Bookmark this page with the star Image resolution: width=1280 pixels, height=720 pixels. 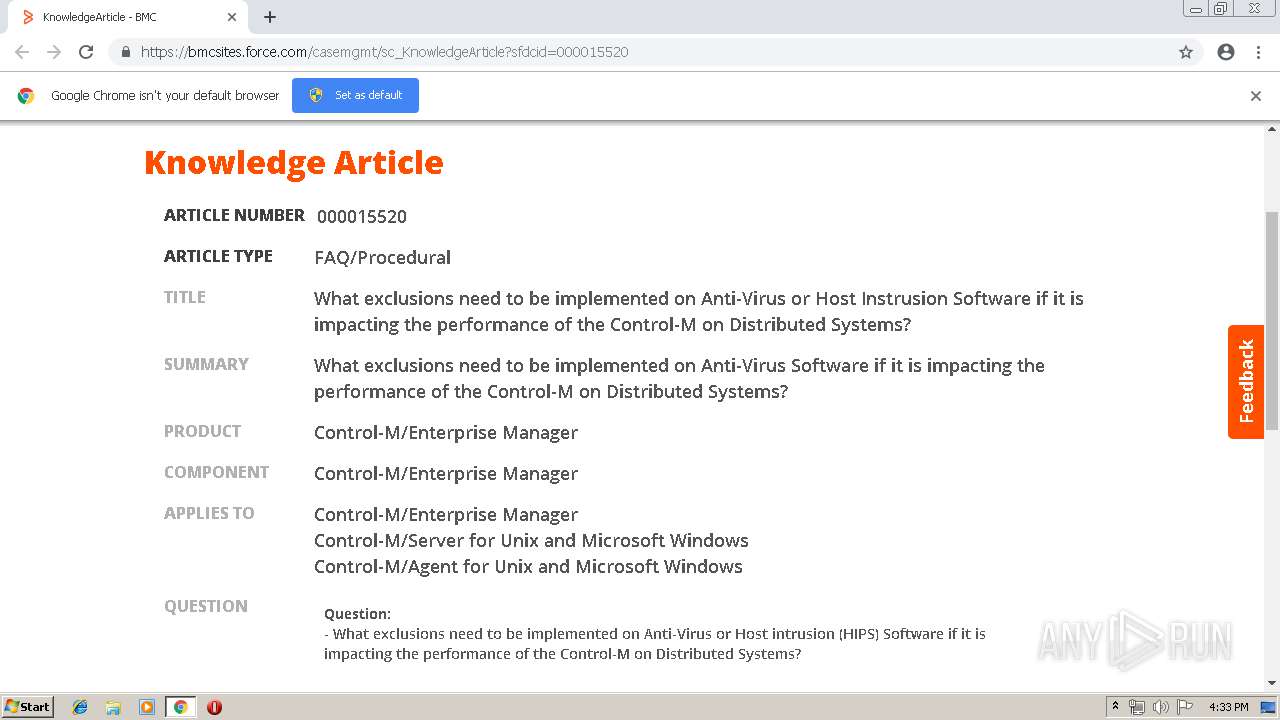(1186, 52)
